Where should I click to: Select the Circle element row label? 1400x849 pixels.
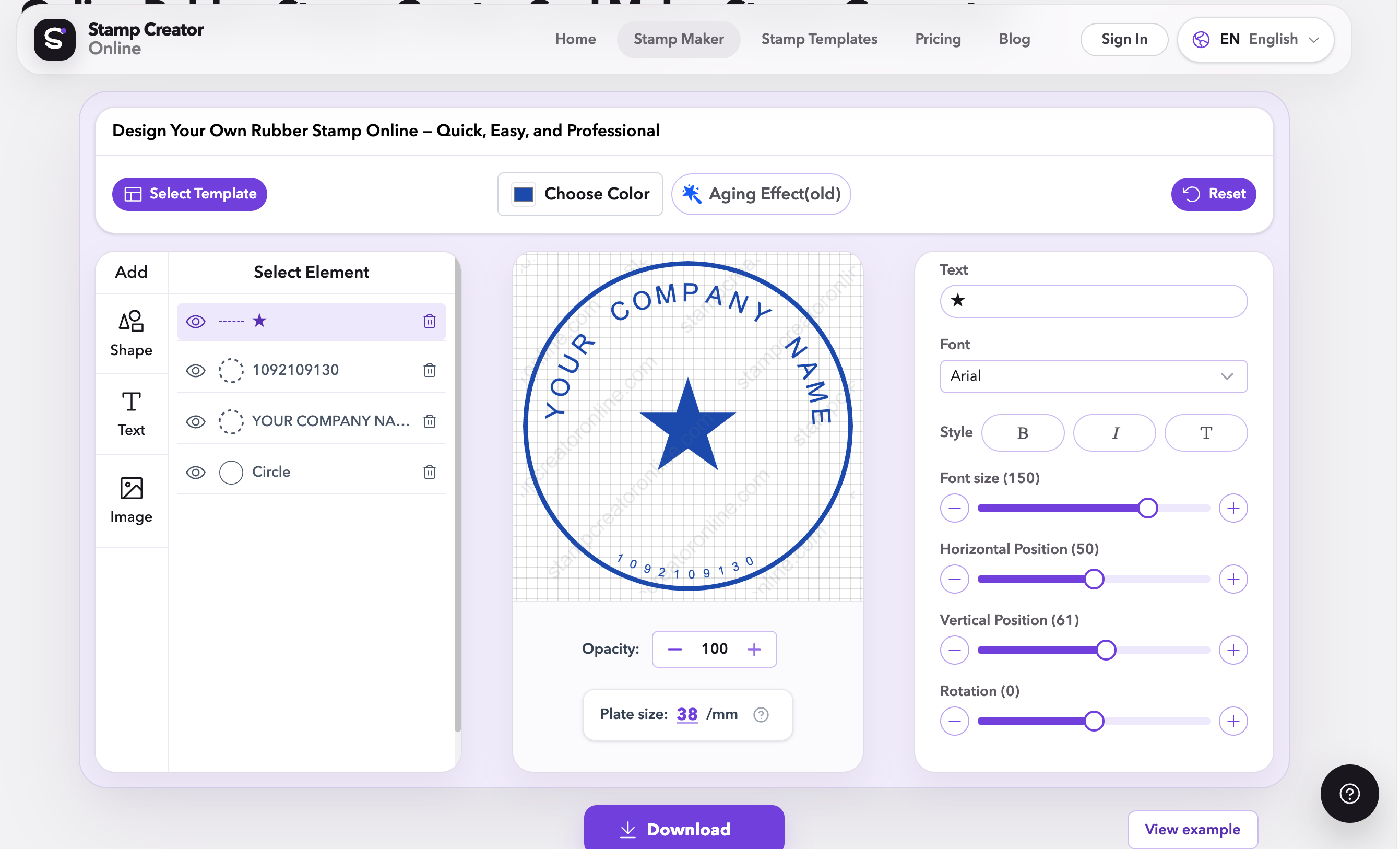[271, 471]
